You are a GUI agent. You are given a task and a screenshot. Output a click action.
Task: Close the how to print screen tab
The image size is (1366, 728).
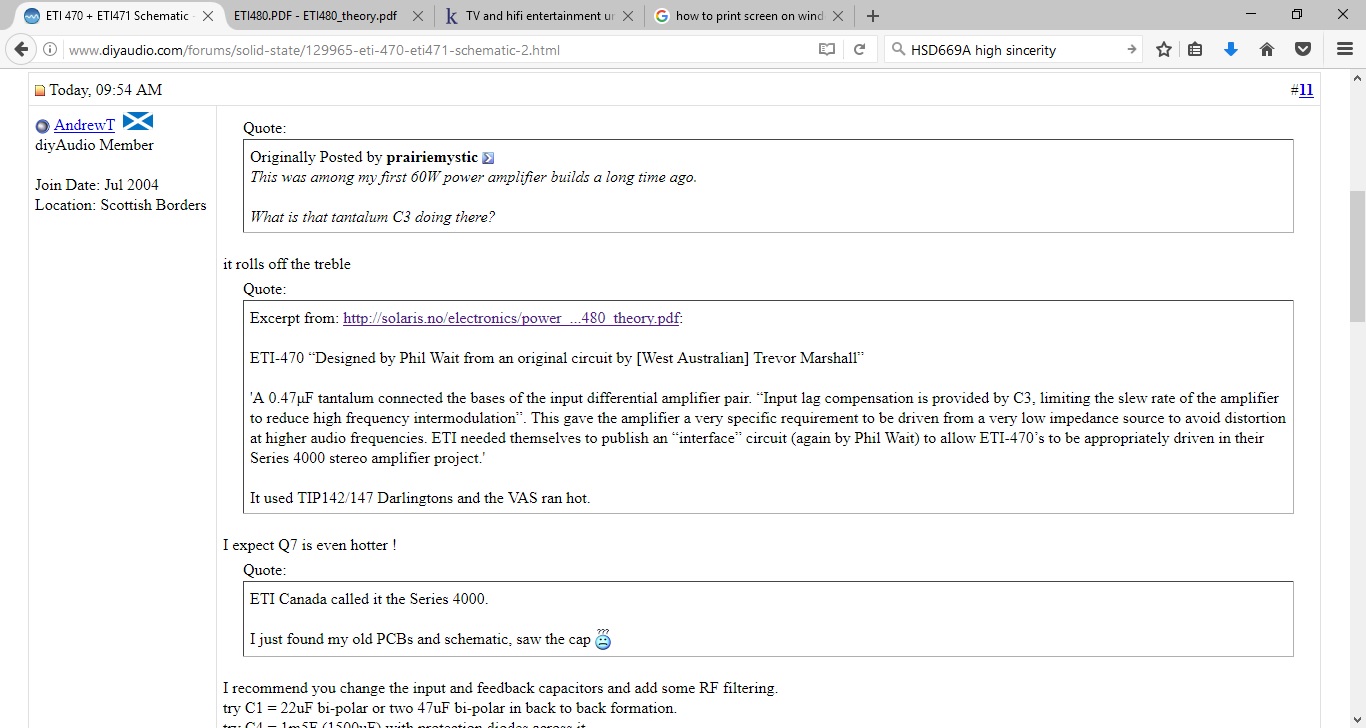coord(838,16)
